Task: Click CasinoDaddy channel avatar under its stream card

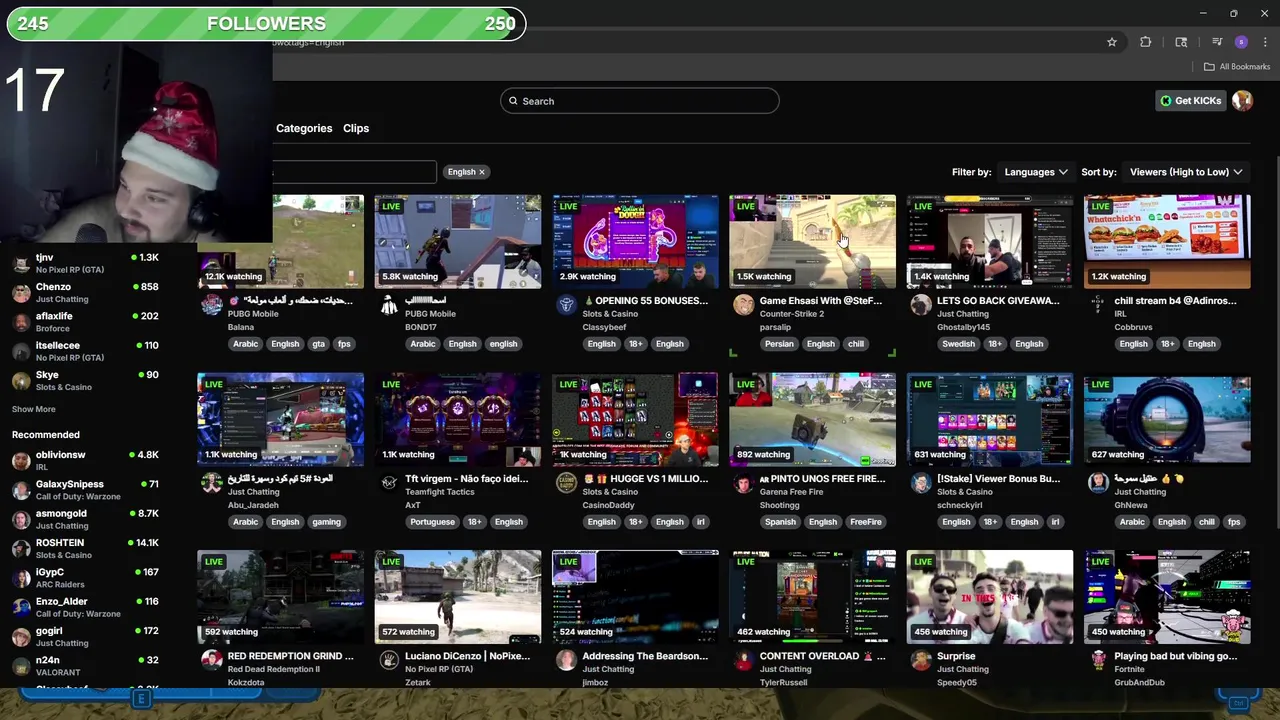Action: 566,483
